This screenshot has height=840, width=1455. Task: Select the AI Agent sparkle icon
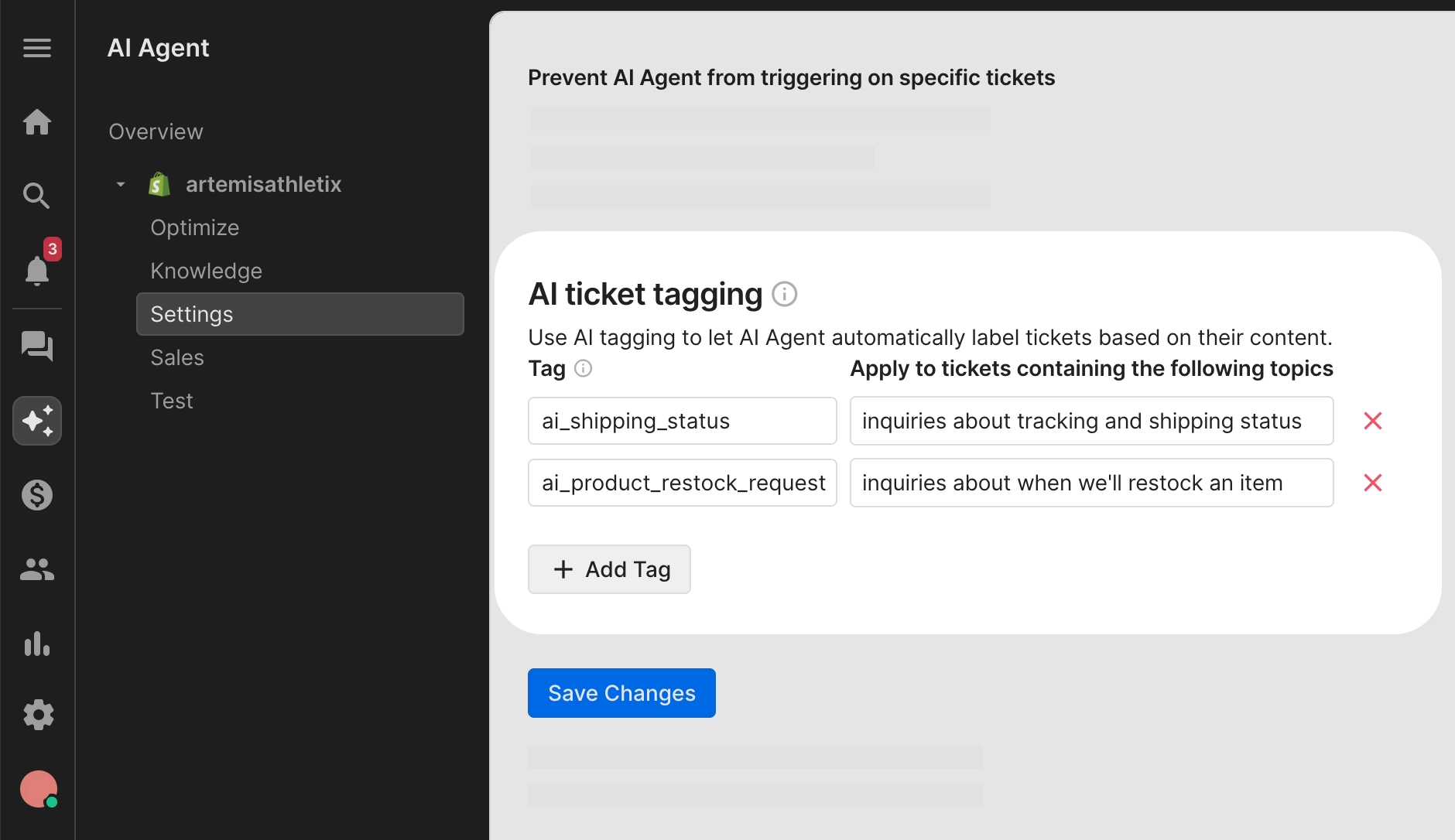click(x=36, y=420)
